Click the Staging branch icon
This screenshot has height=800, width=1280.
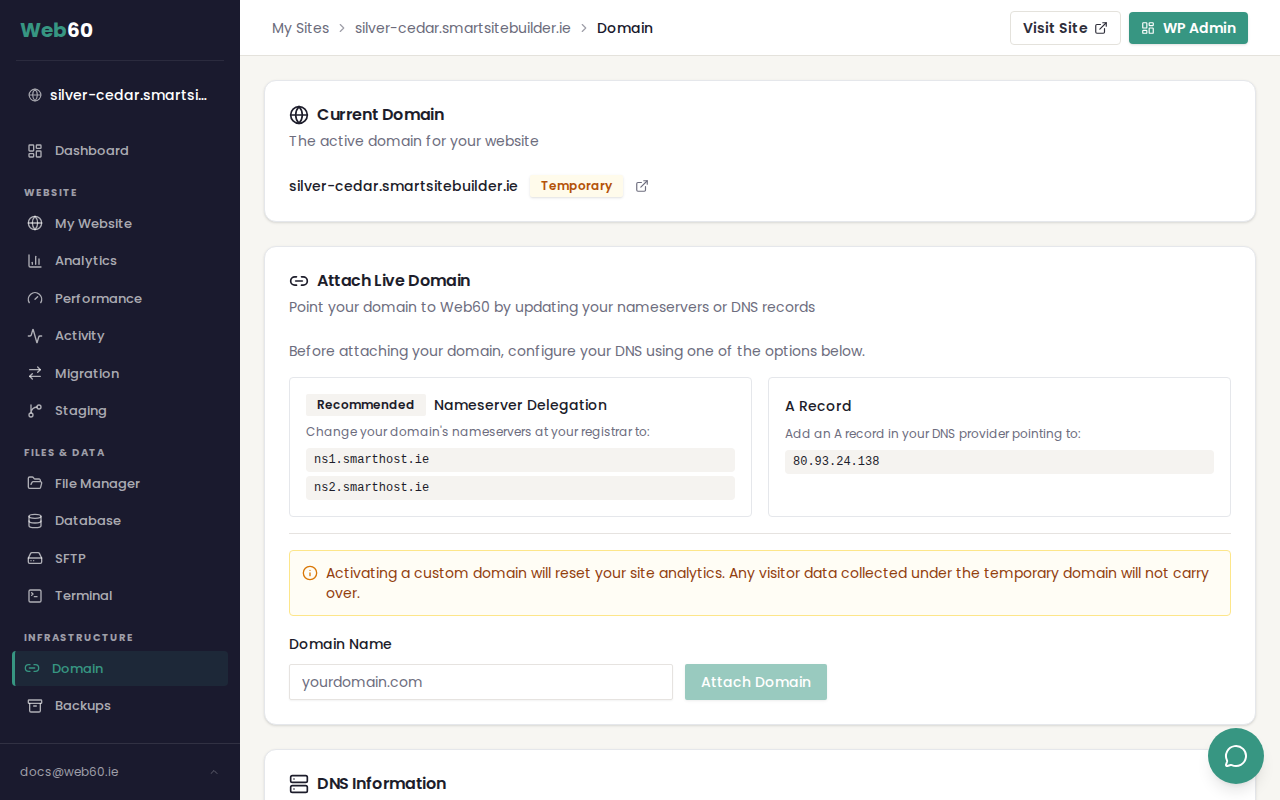[35, 411]
